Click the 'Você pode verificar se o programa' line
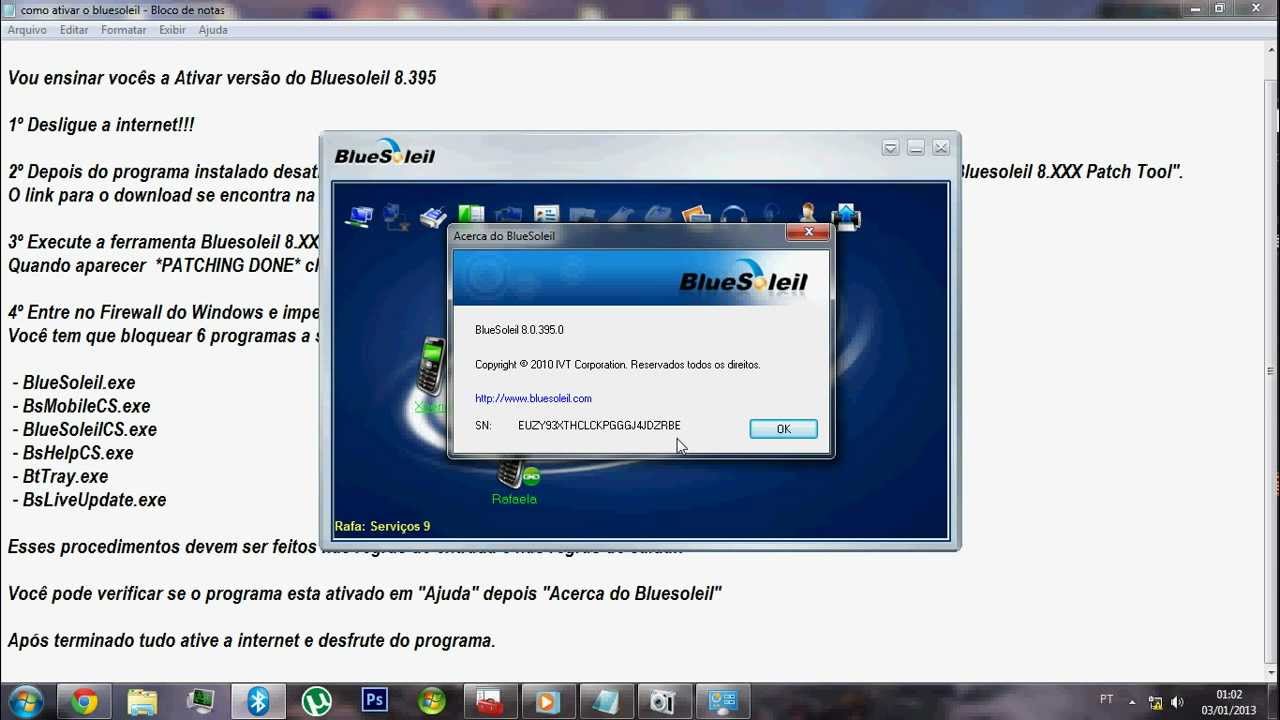Screen dimensions: 1280x720 click(364, 594)
